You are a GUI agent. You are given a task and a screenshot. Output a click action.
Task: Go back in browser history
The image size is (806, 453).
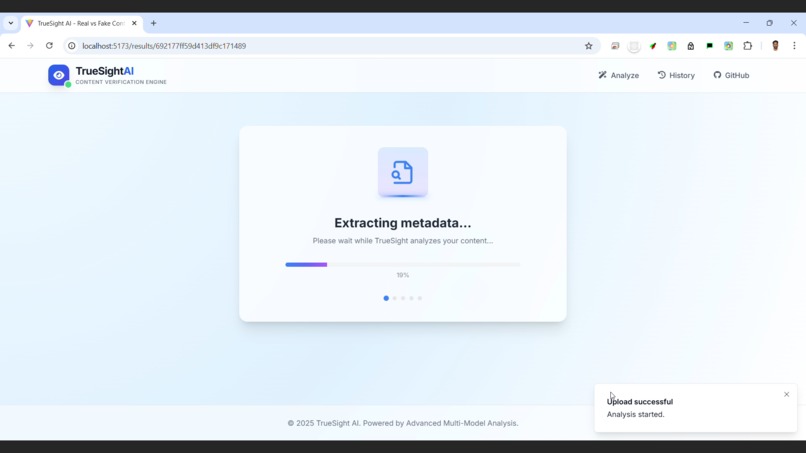point(11,46)
